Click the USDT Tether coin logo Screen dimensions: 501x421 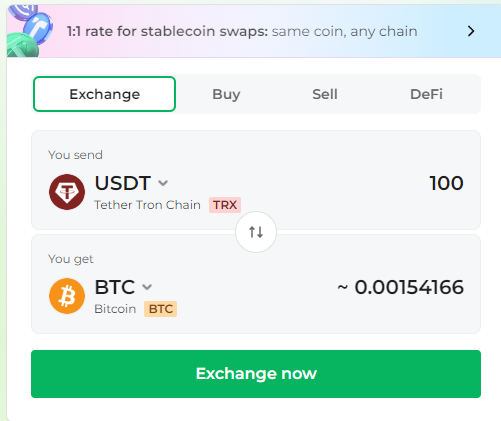(x=67, y=192)
